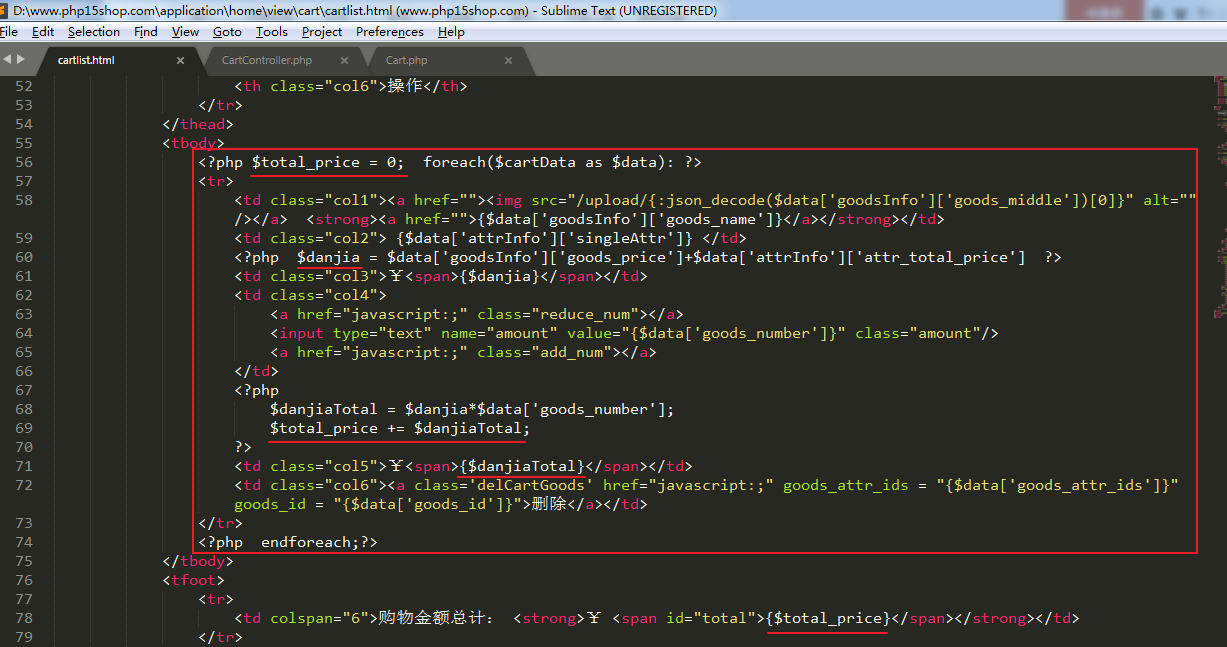
Task: Select the cartlist.html tab
Action: pos(86,60)
